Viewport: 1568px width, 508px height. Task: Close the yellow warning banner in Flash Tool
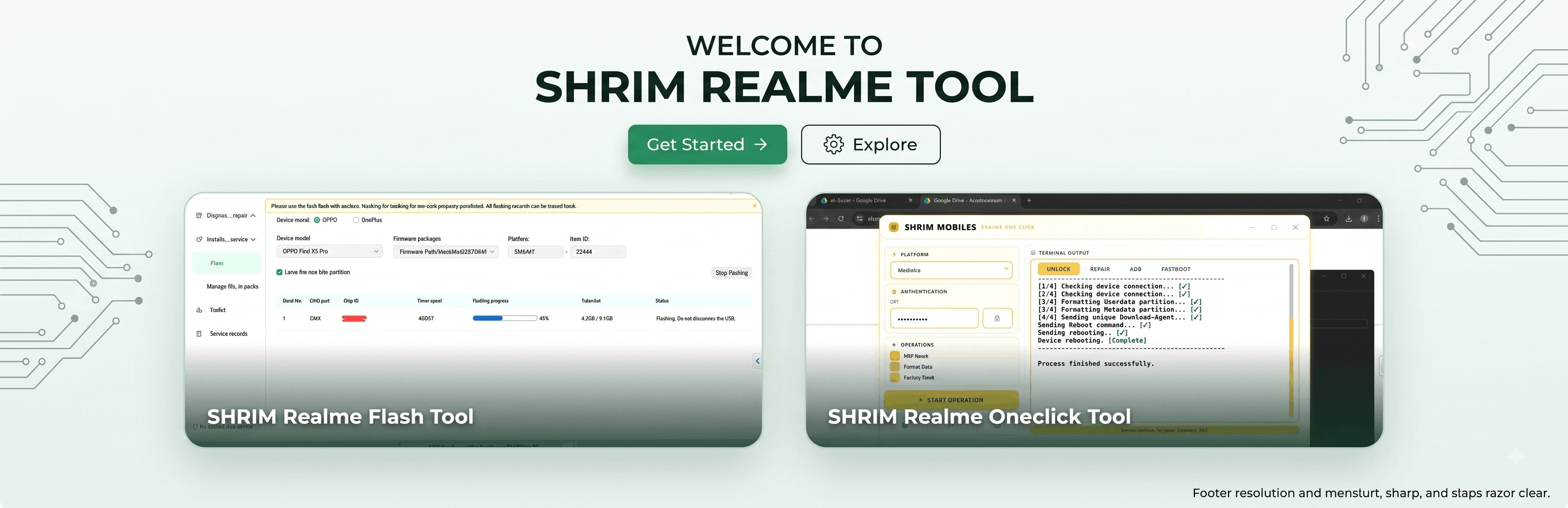(754, 205)
